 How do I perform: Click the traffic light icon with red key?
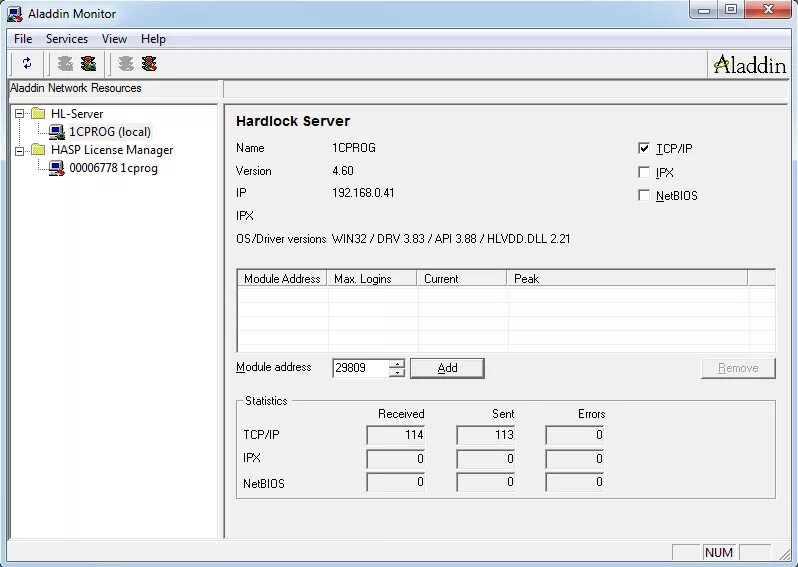tap(149, 64)
